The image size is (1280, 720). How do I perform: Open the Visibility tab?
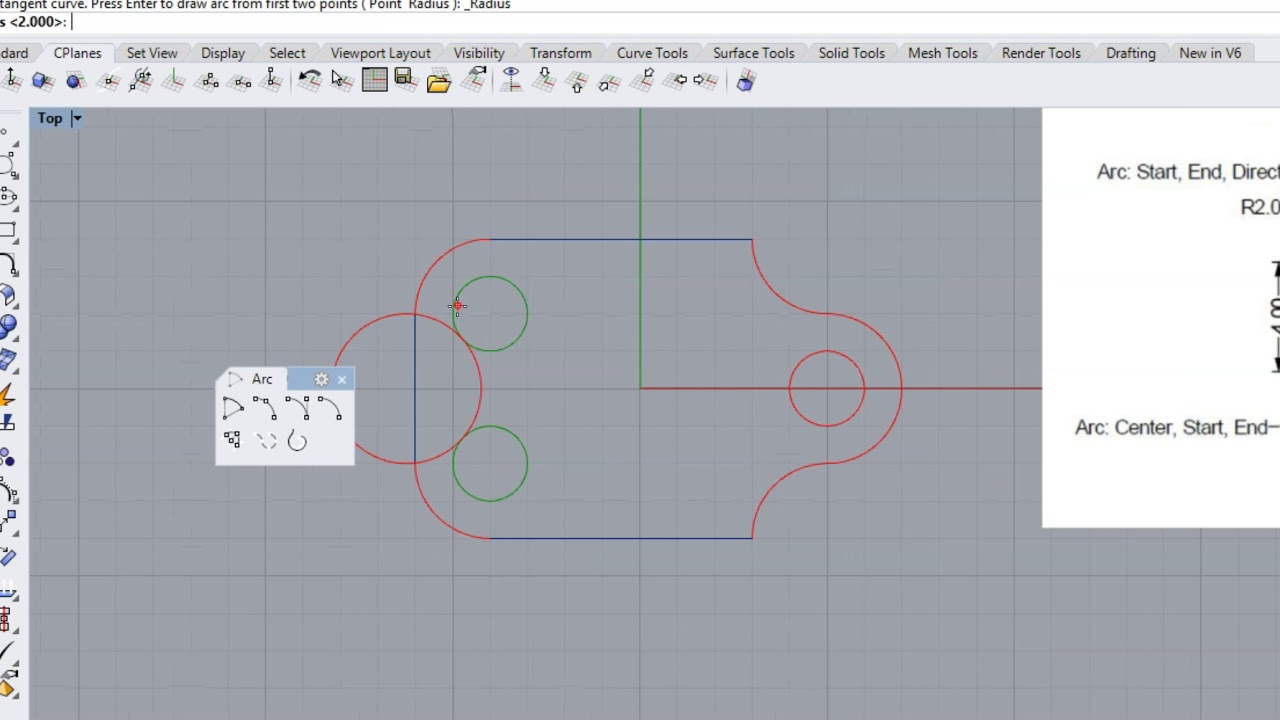click(x=479, y=53)
